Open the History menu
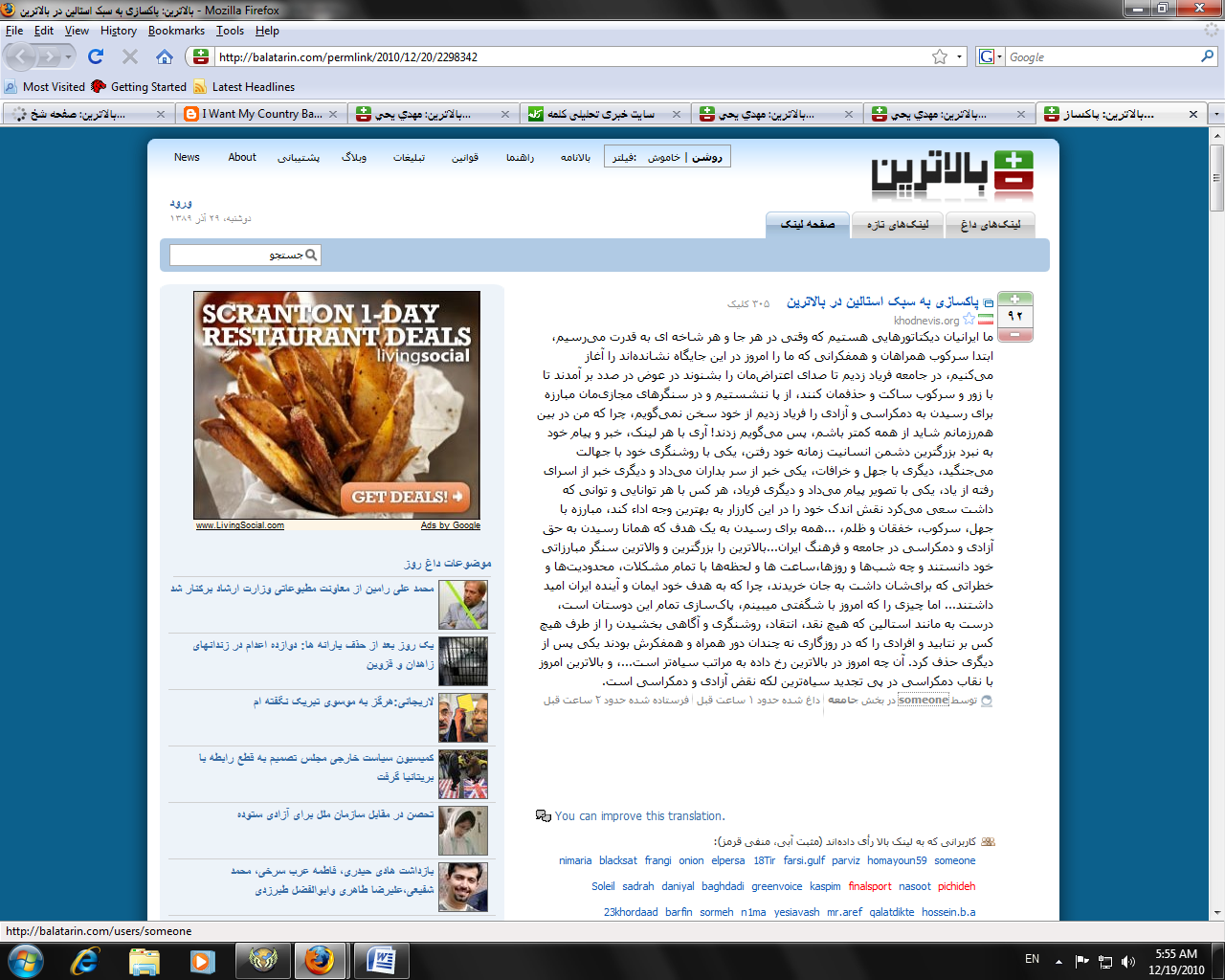The height and width of the screenshot is (980, 1225). tap(119, 31)
